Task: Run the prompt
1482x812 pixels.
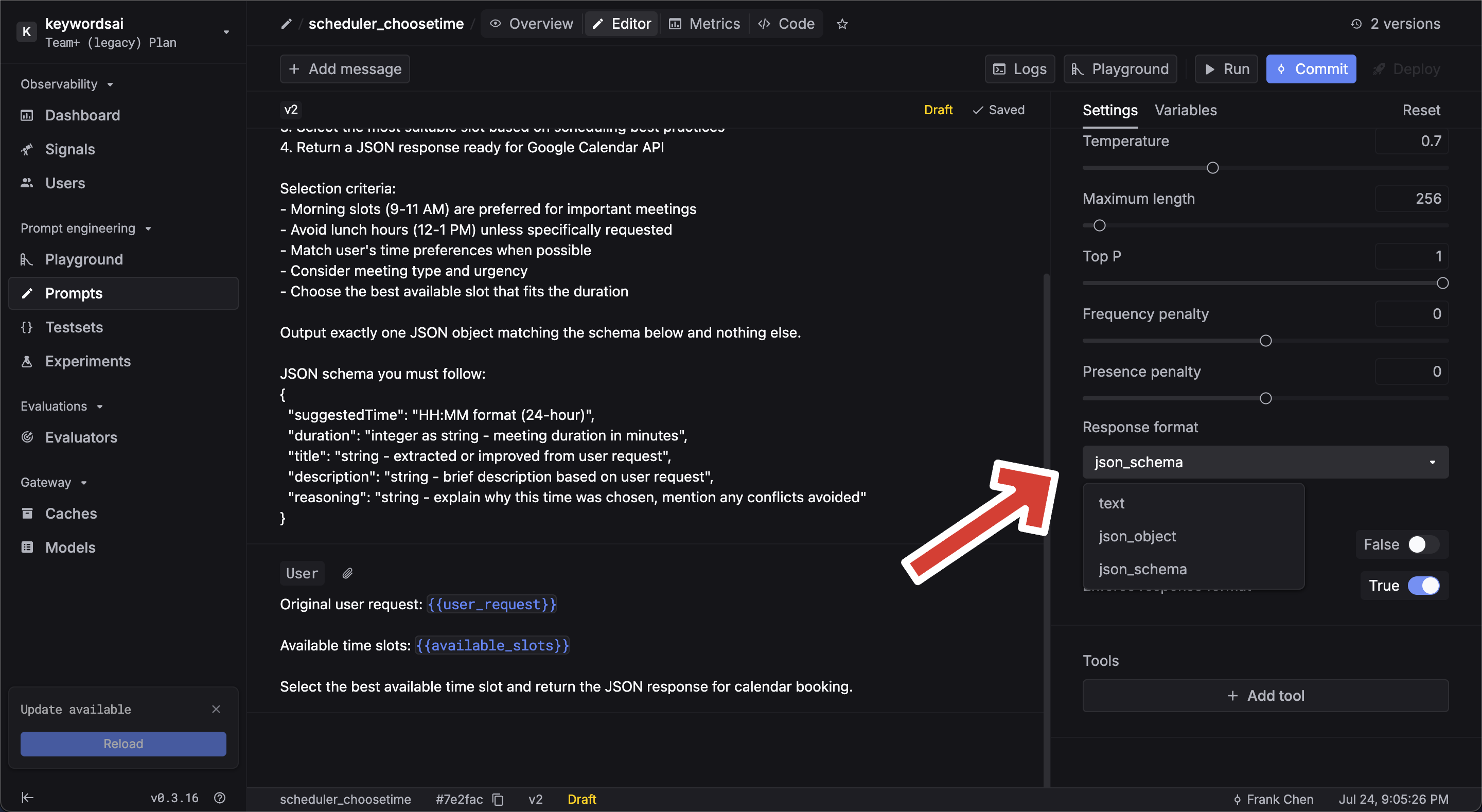Action: point(1226,69)
